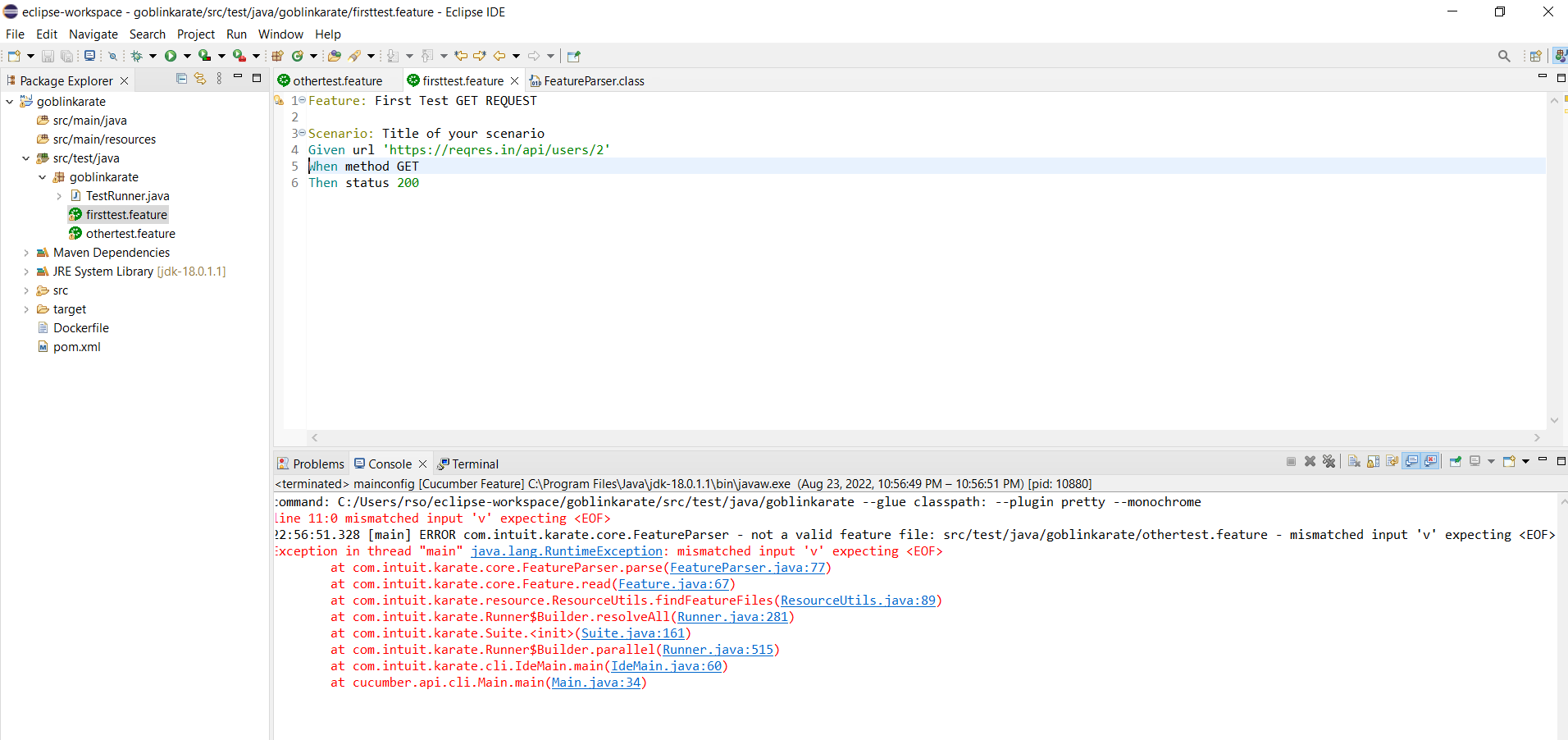This screenshot has height=740, width=1568.
Task: Open the FeatureParser.java:77 stack trace link
Action: [x=747, y=568]
